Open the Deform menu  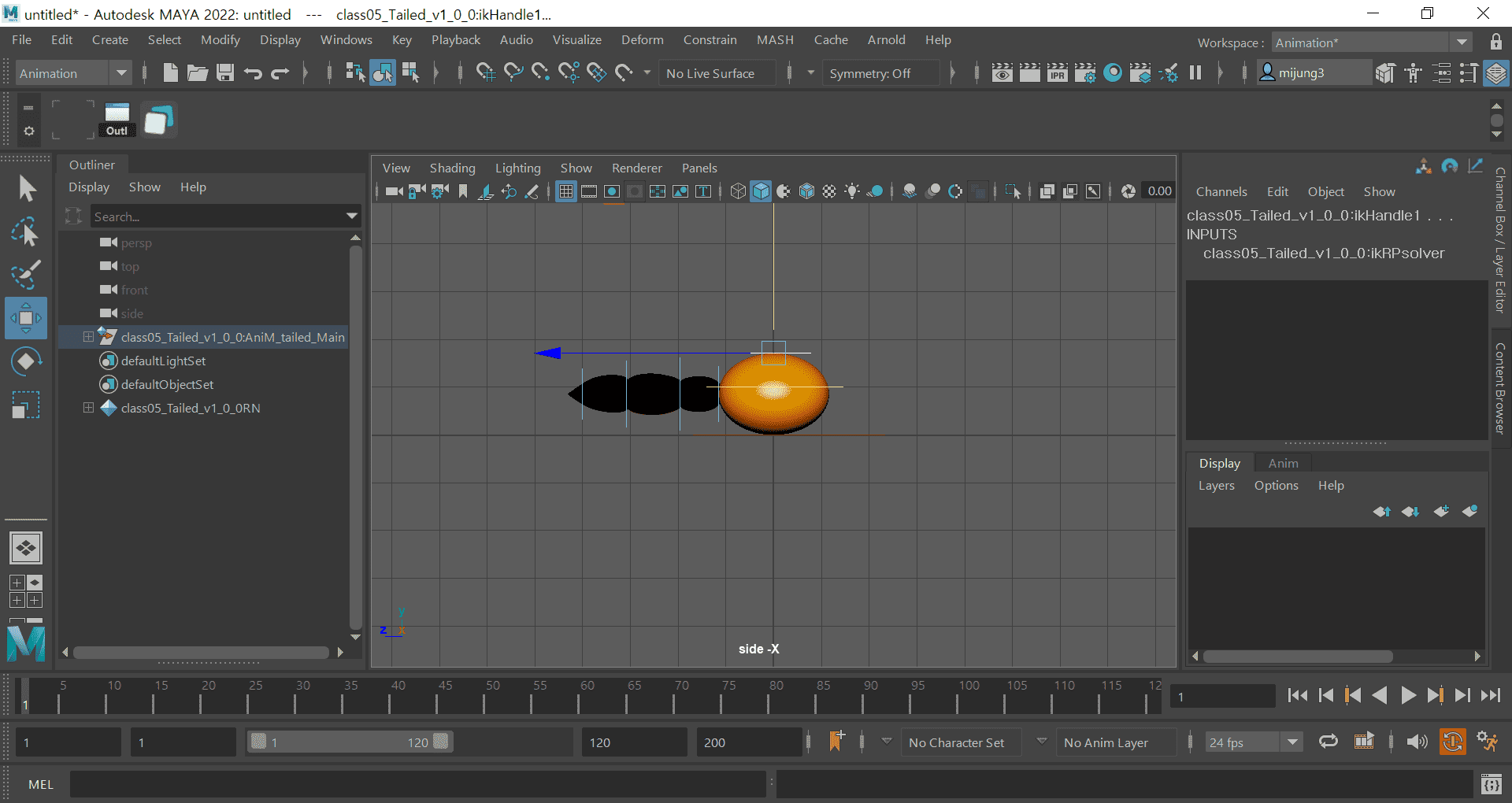tap(642, 39)
